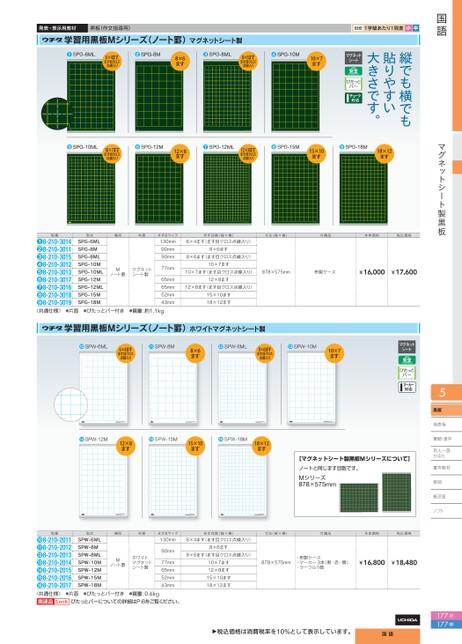
Task: Click the SPG-12ML model cell in the table
Action: [90, 287]
